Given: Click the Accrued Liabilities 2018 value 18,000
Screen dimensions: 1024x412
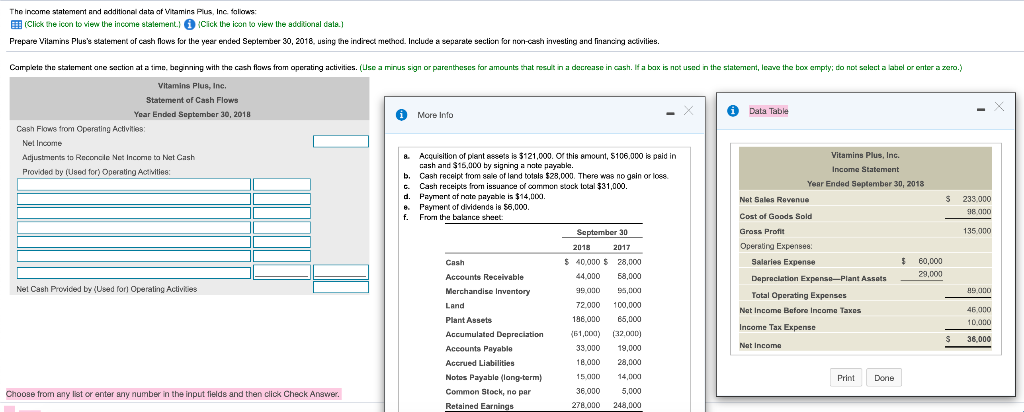Looking at the screenshot, I should pos(587,363).
